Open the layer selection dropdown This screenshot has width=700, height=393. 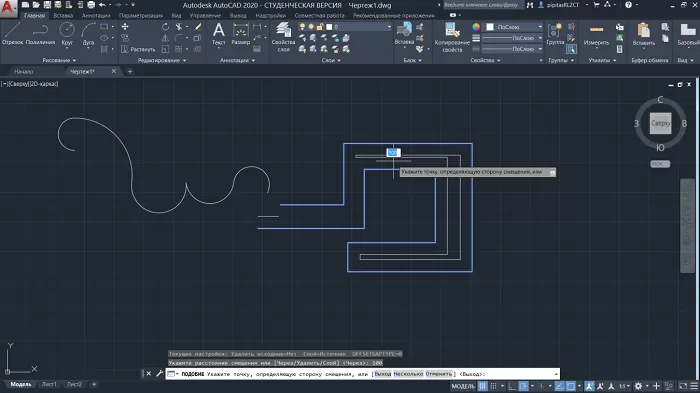coord(389,27)
